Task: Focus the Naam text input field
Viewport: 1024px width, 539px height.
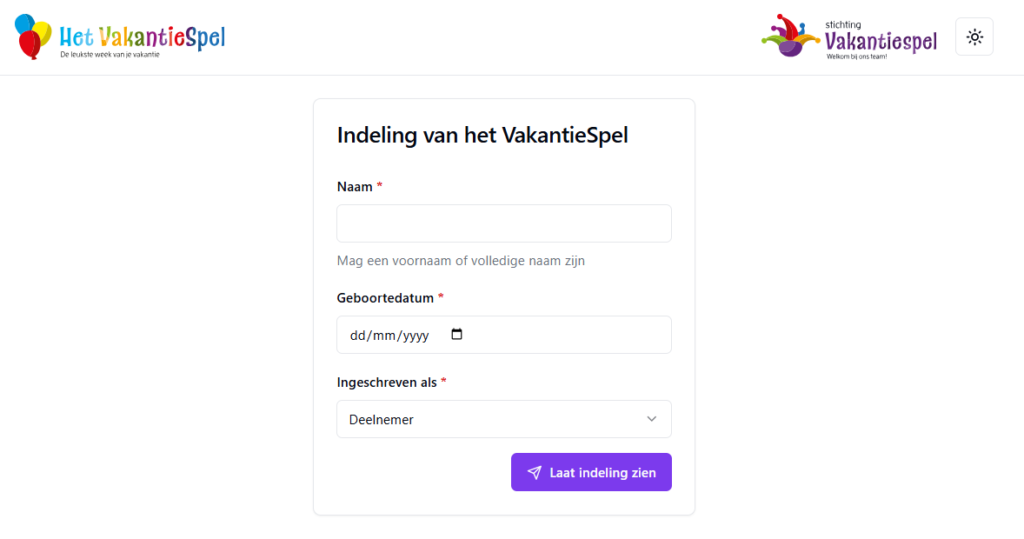Action: coord(504,223)
